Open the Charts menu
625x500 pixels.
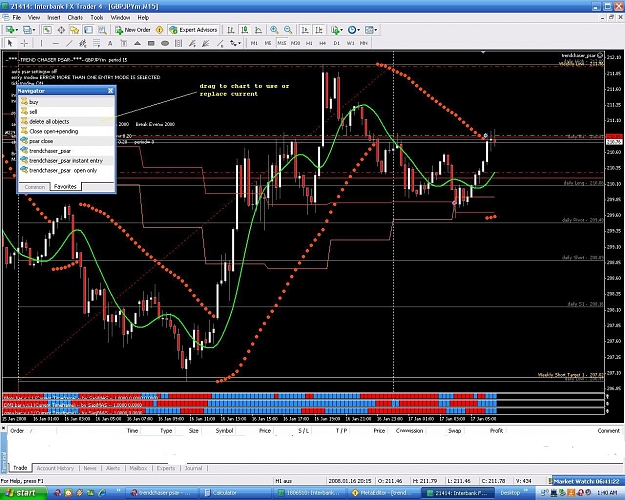75,18
